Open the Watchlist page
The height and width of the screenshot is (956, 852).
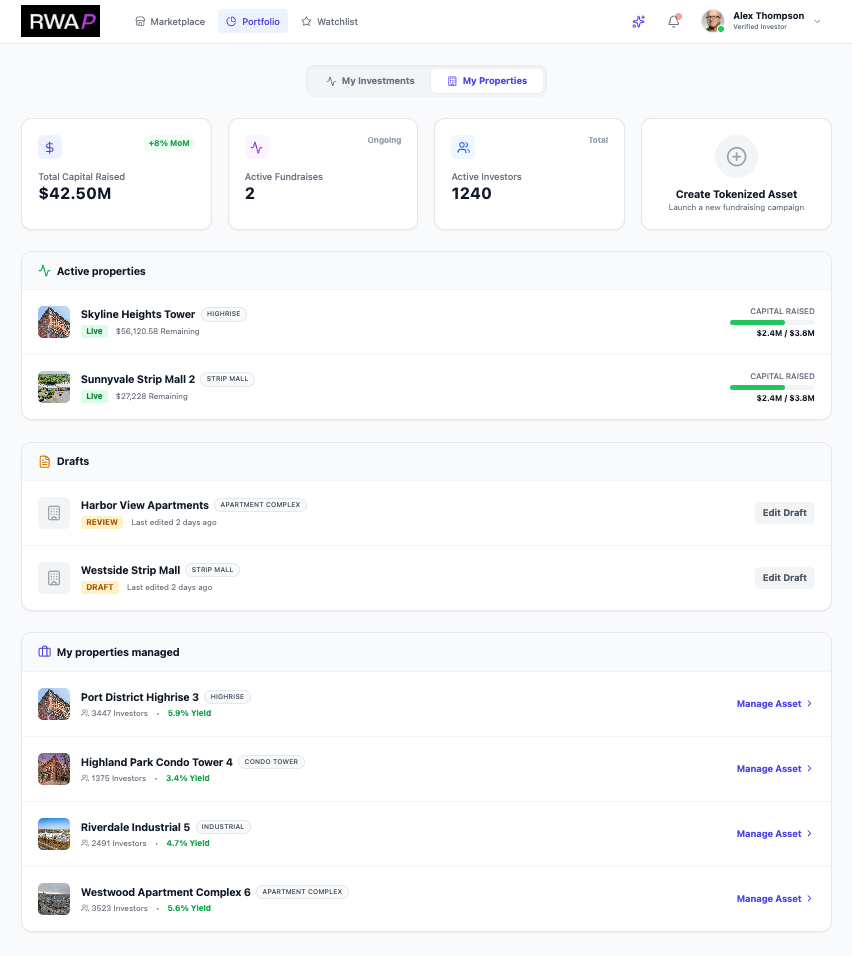[x=329, y=21]
